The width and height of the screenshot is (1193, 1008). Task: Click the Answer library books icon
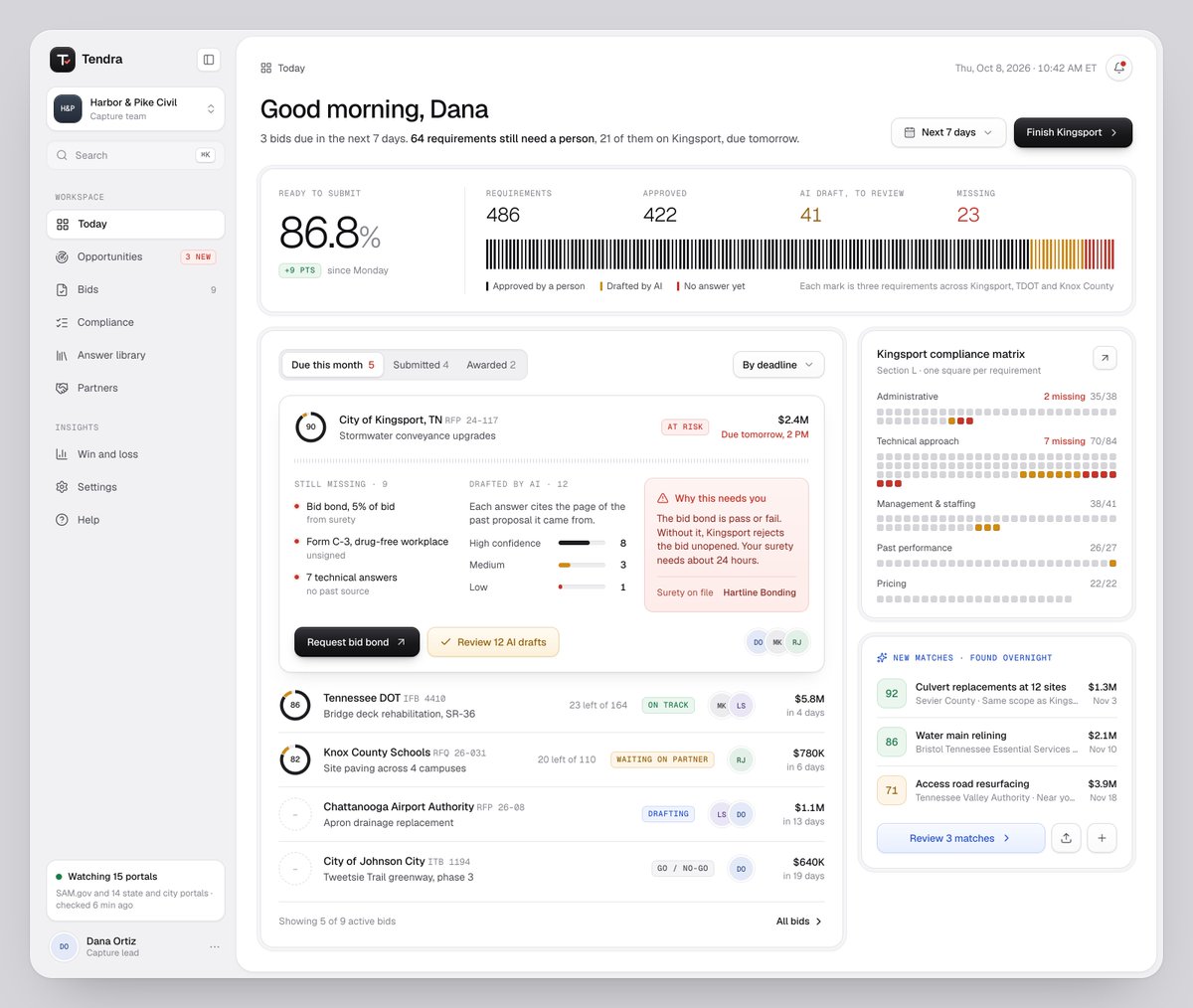click(x=63, y=356)
